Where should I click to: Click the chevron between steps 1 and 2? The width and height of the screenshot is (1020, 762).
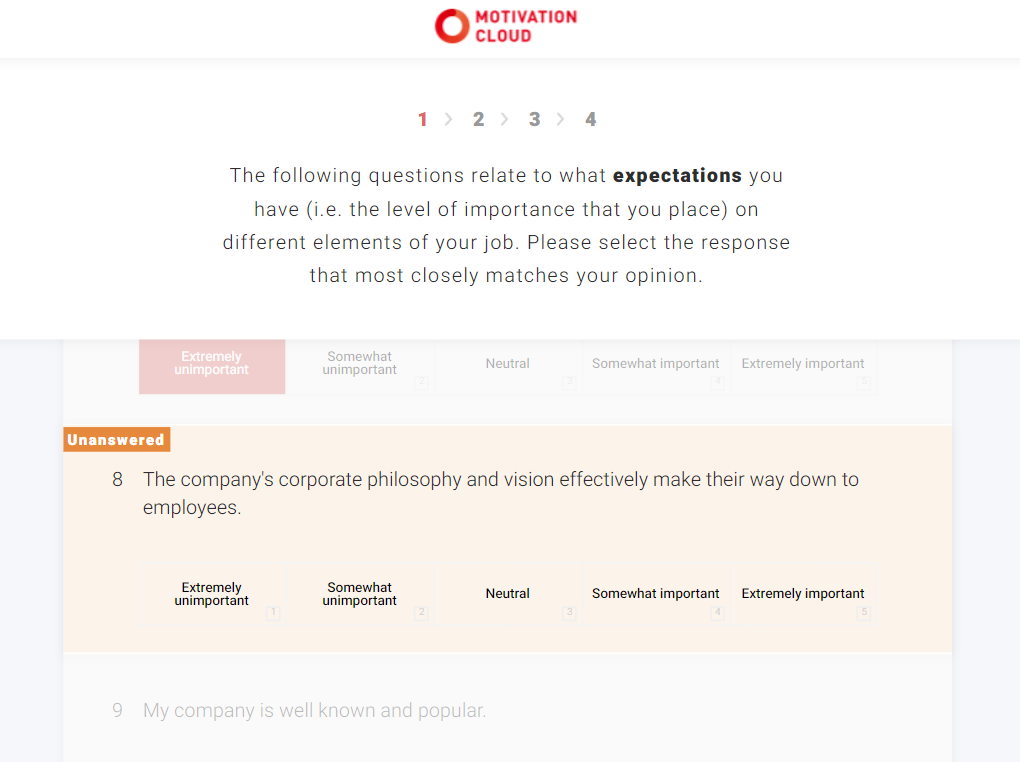pyautogui.click(x=449, y=120)
